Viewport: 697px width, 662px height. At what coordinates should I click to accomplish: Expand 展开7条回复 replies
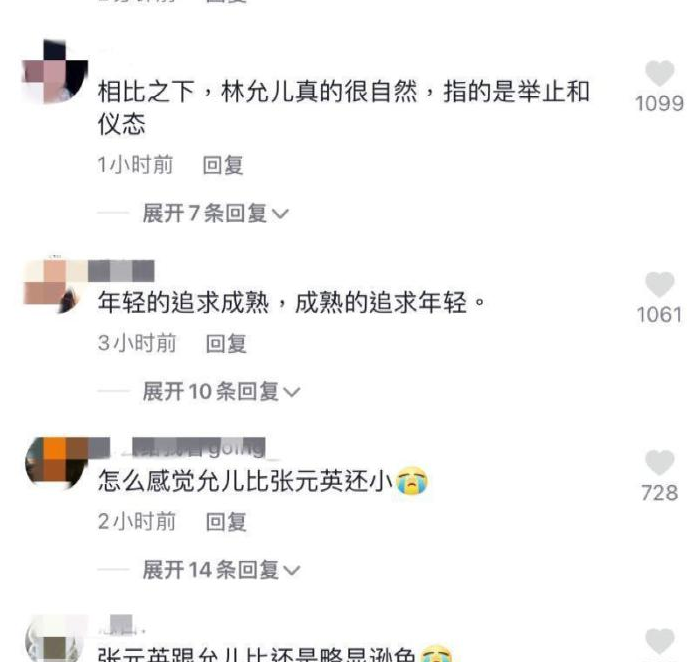click(216, 213)
